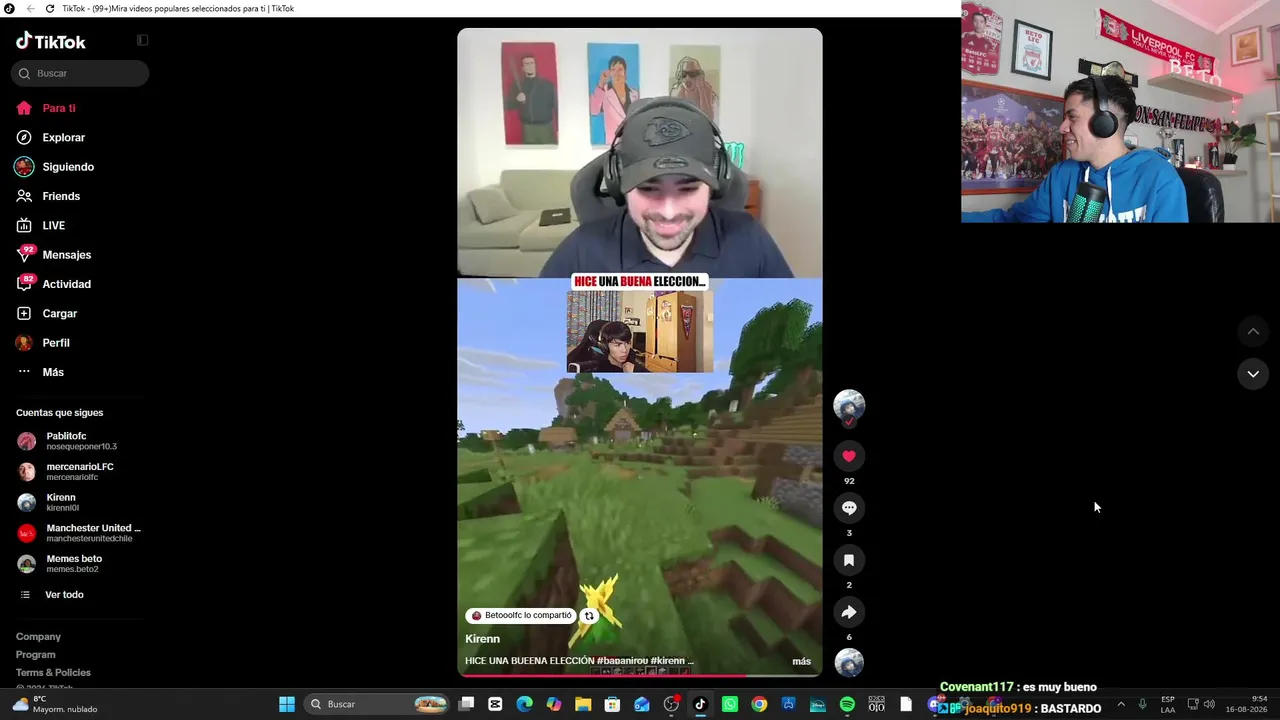Go to next video with down chevron
This screenshot has width=1280, height=720.
[1253, 374]
